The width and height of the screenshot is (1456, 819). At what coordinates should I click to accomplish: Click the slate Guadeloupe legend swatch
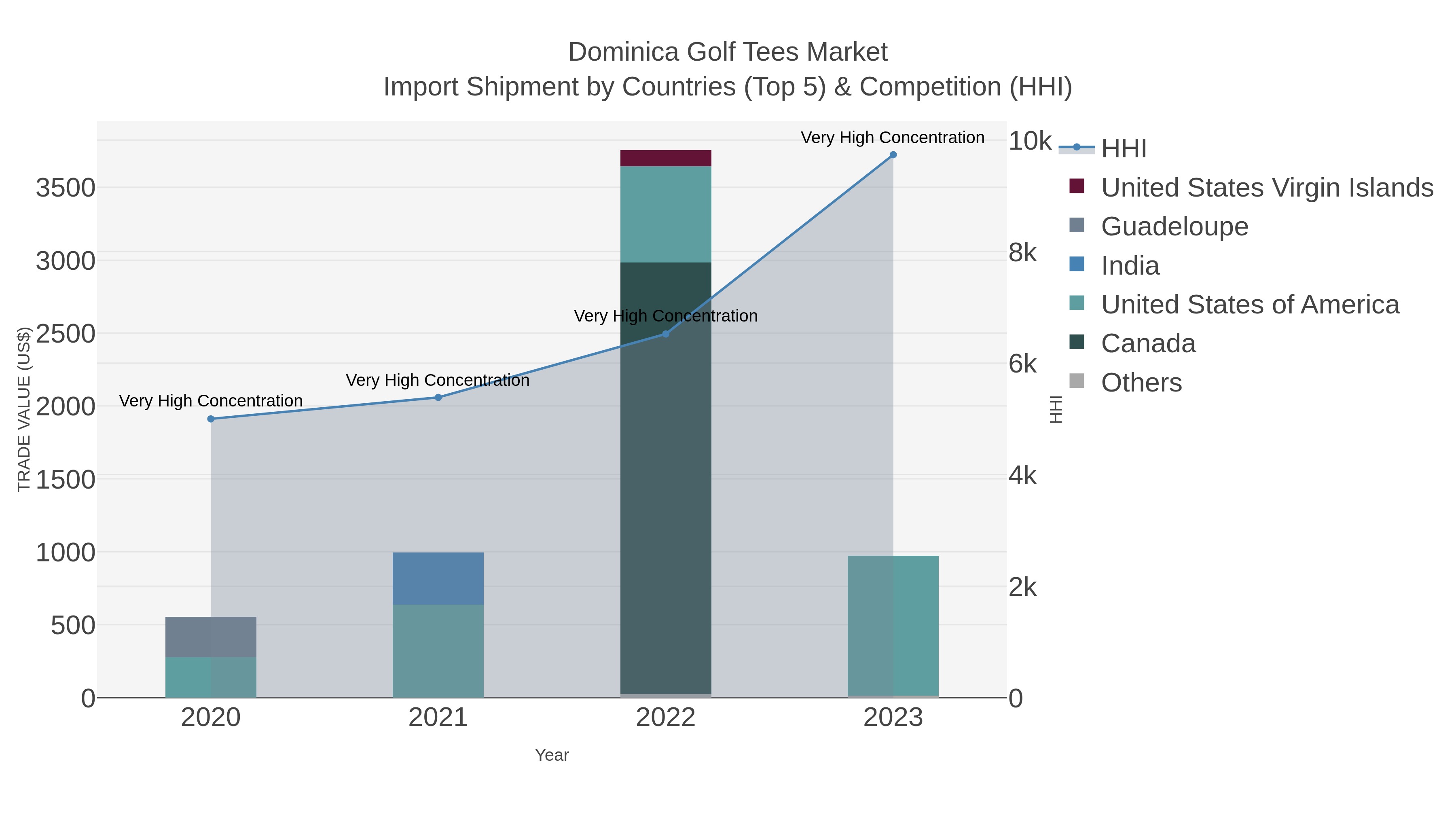(x=1077, y=225)
